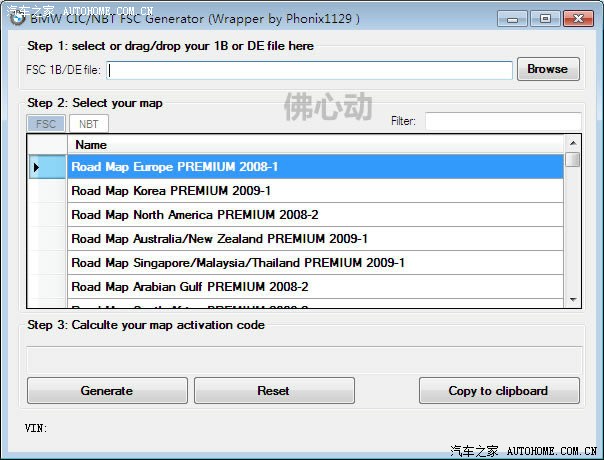The width and height of the screenshot is (604, 460).
Task: Focus the FSC 1B/DE file input field
Action: click(310, 70)
